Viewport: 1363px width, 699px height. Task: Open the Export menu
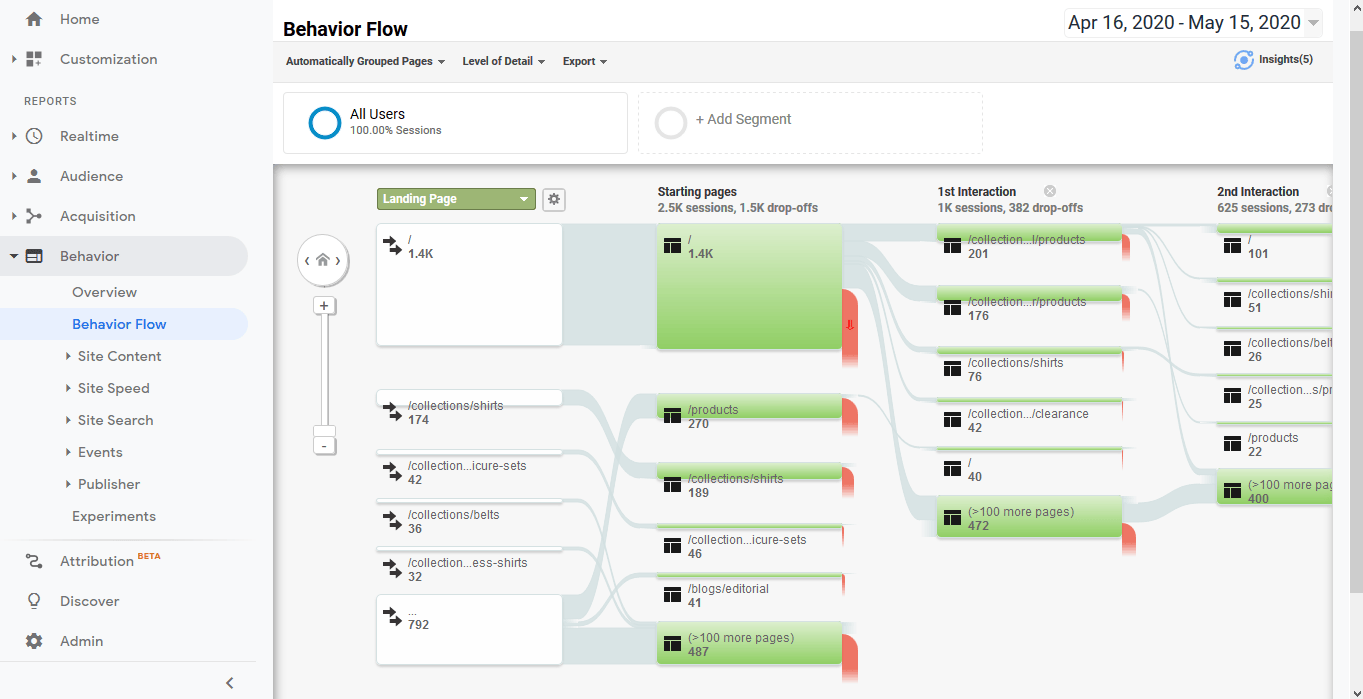[x=585, y=61]
